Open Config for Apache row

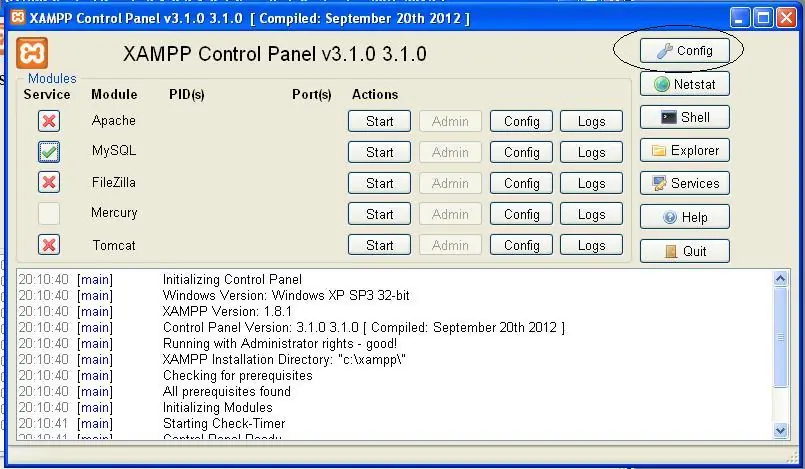tap(521, 121)
